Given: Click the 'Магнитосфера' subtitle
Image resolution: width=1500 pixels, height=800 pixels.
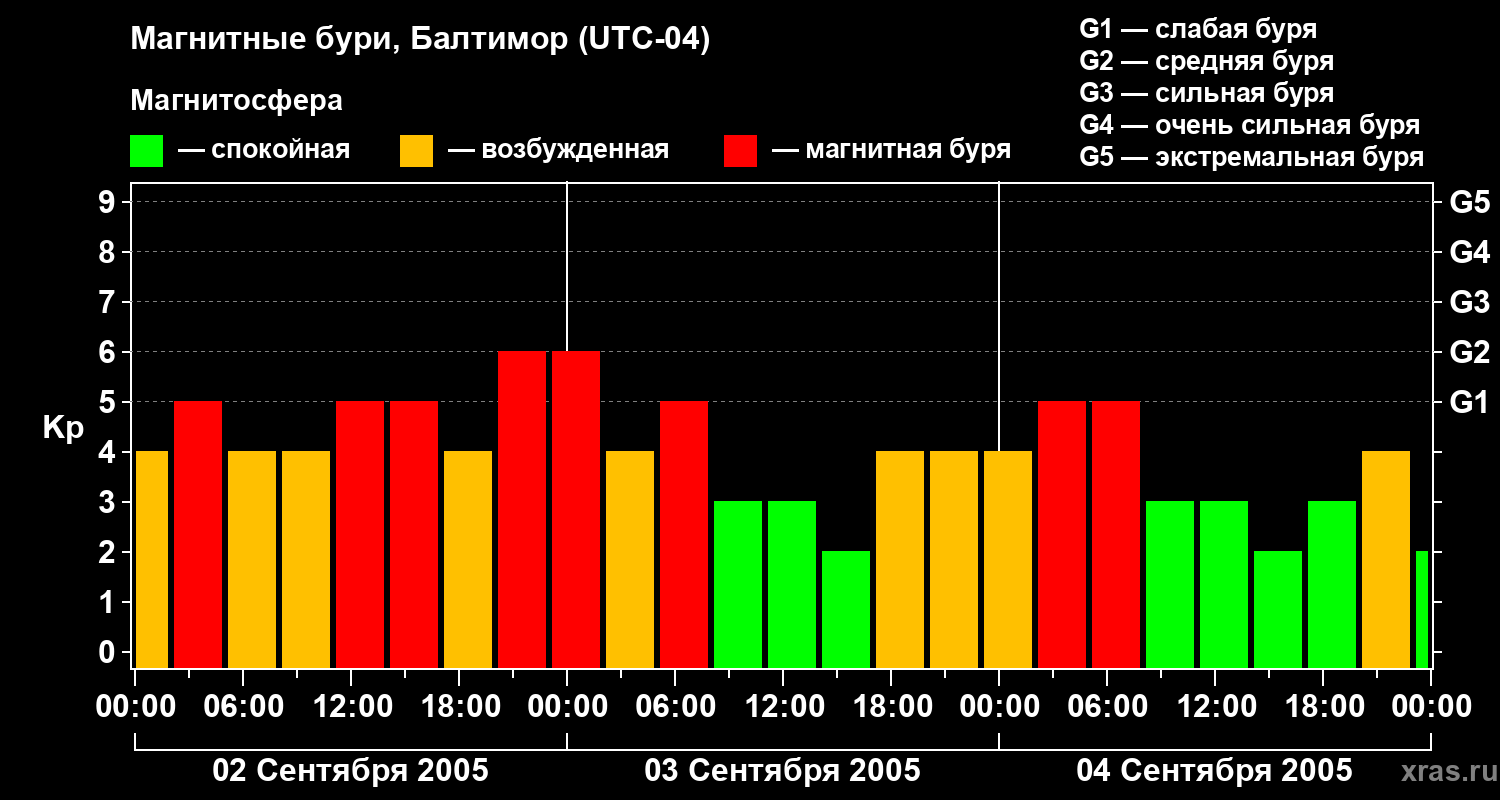Looking at the screenshot, I should tap(237, 101).
